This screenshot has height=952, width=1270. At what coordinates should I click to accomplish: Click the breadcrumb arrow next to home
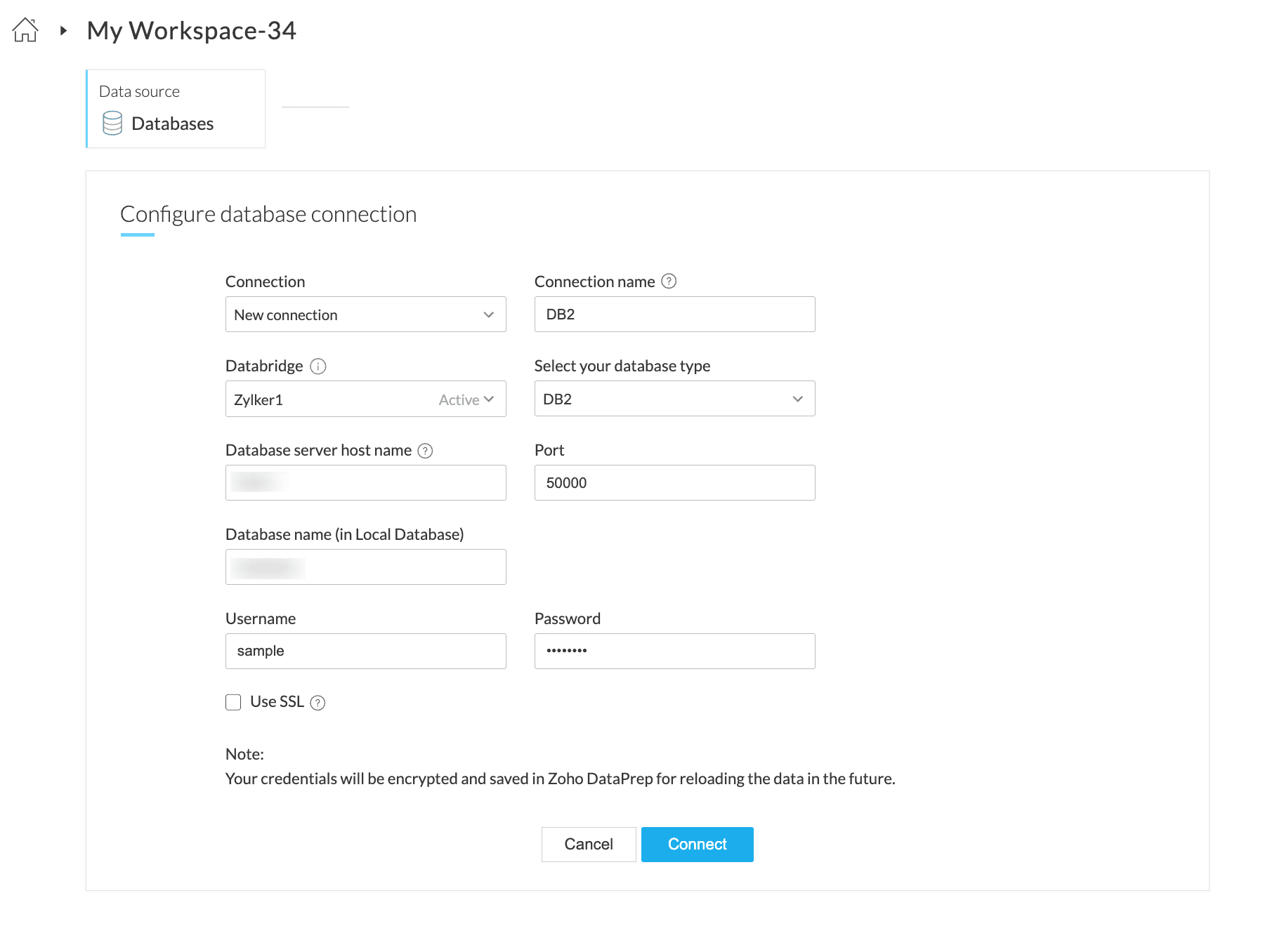tap(63, 30)
